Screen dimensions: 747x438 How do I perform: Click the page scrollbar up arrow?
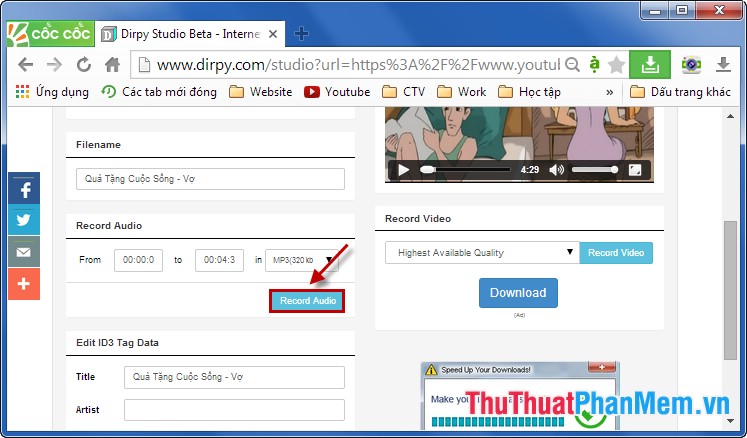(730, 116)
